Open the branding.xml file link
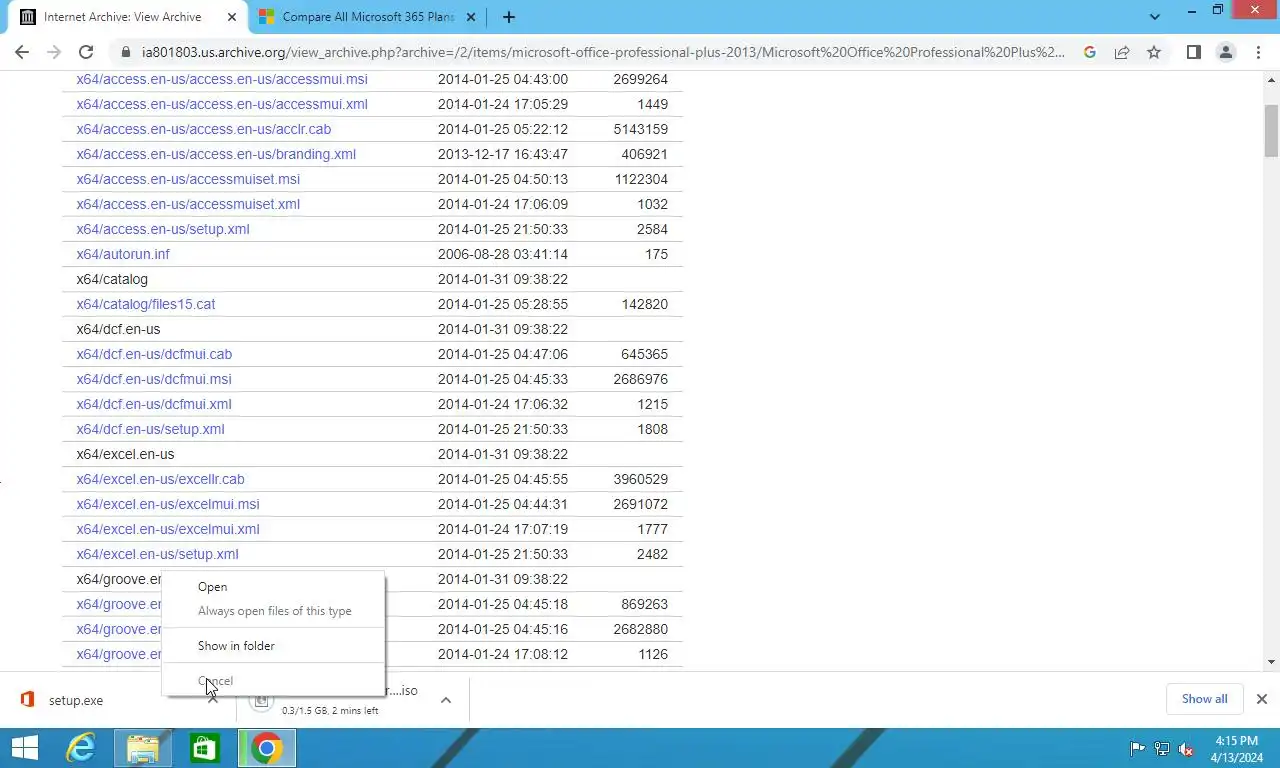Viewport: 1280px width, 768px height. click(216, 154)
